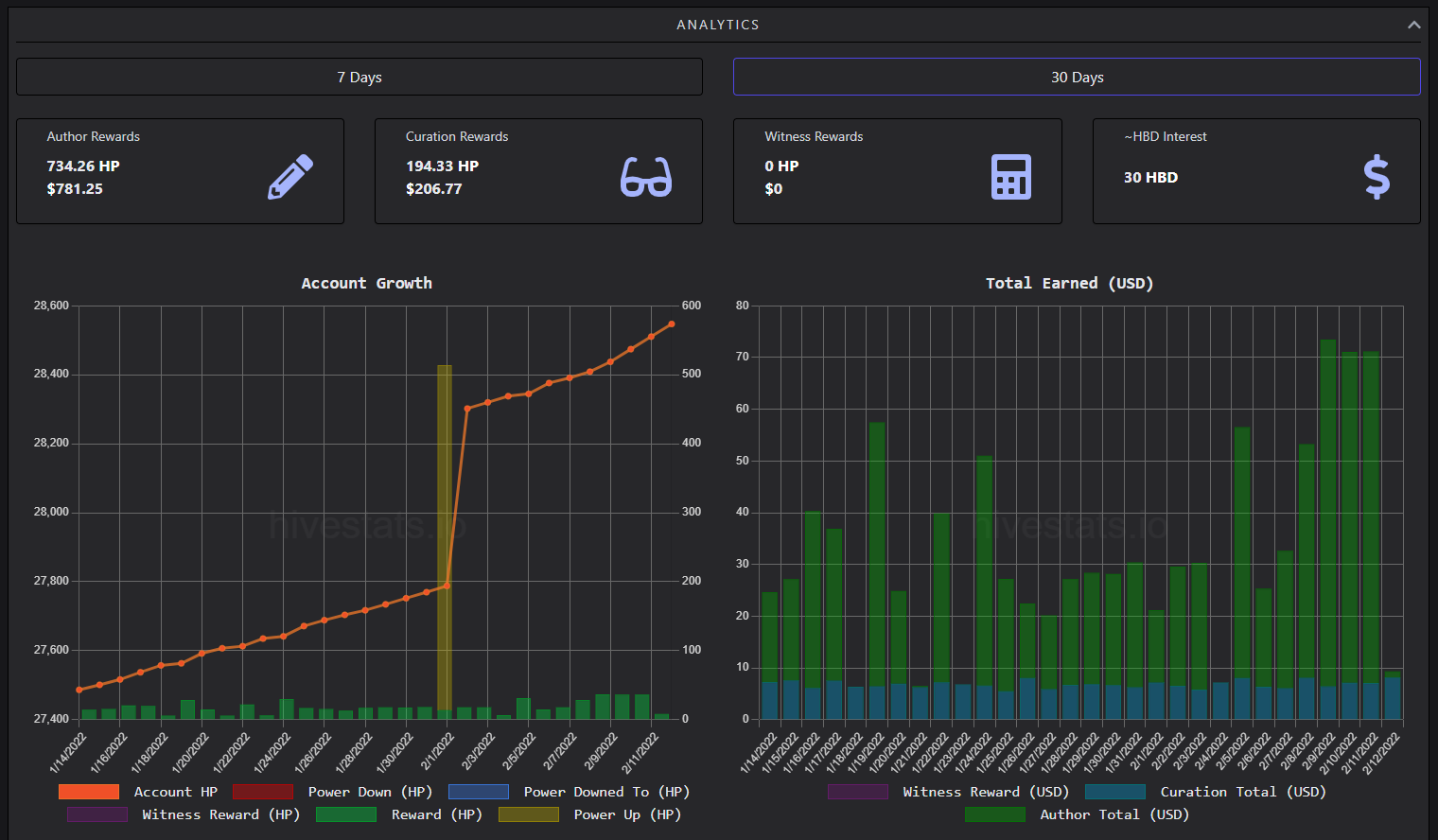This screenshot has height=840, width=1438.
Task: Select the 30 Days tab
Action: coord(1077,77)
